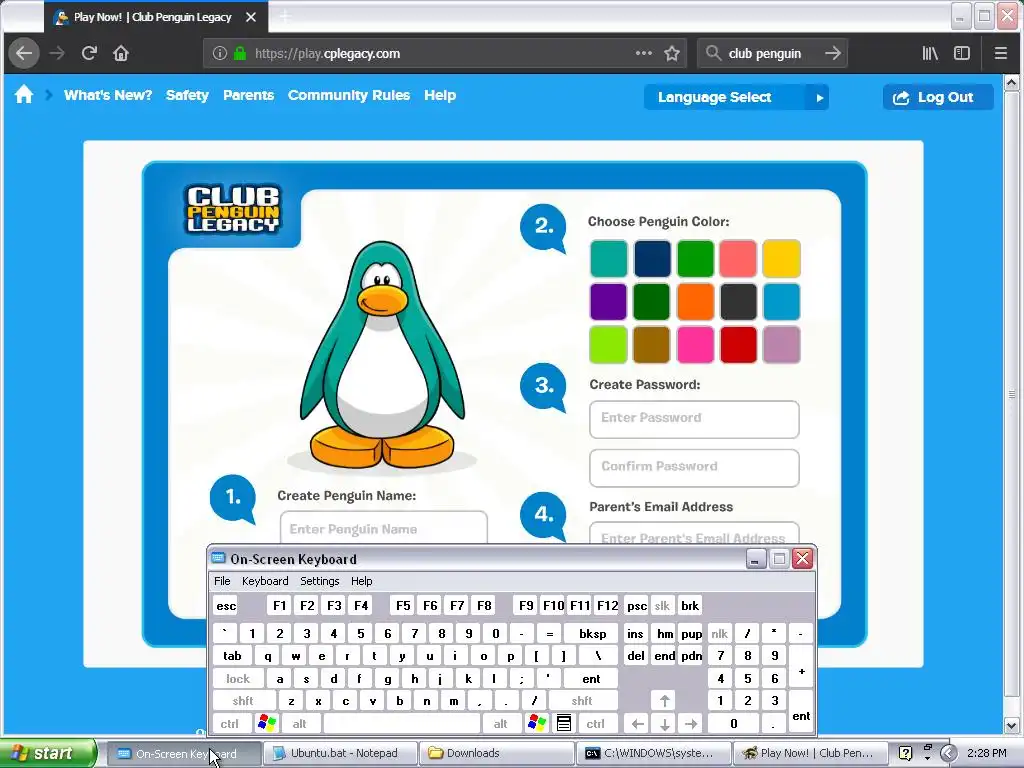Open the What's New? link

click(x=108, y=95)
